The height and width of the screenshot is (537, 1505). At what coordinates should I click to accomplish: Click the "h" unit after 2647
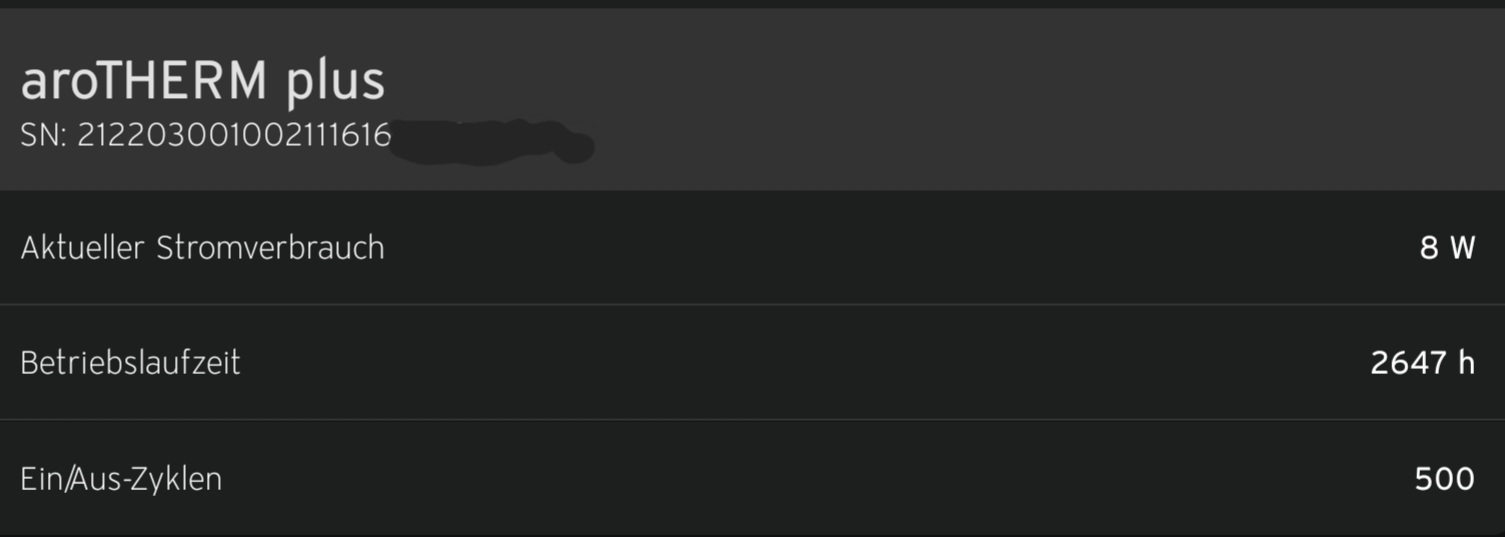1466,362
